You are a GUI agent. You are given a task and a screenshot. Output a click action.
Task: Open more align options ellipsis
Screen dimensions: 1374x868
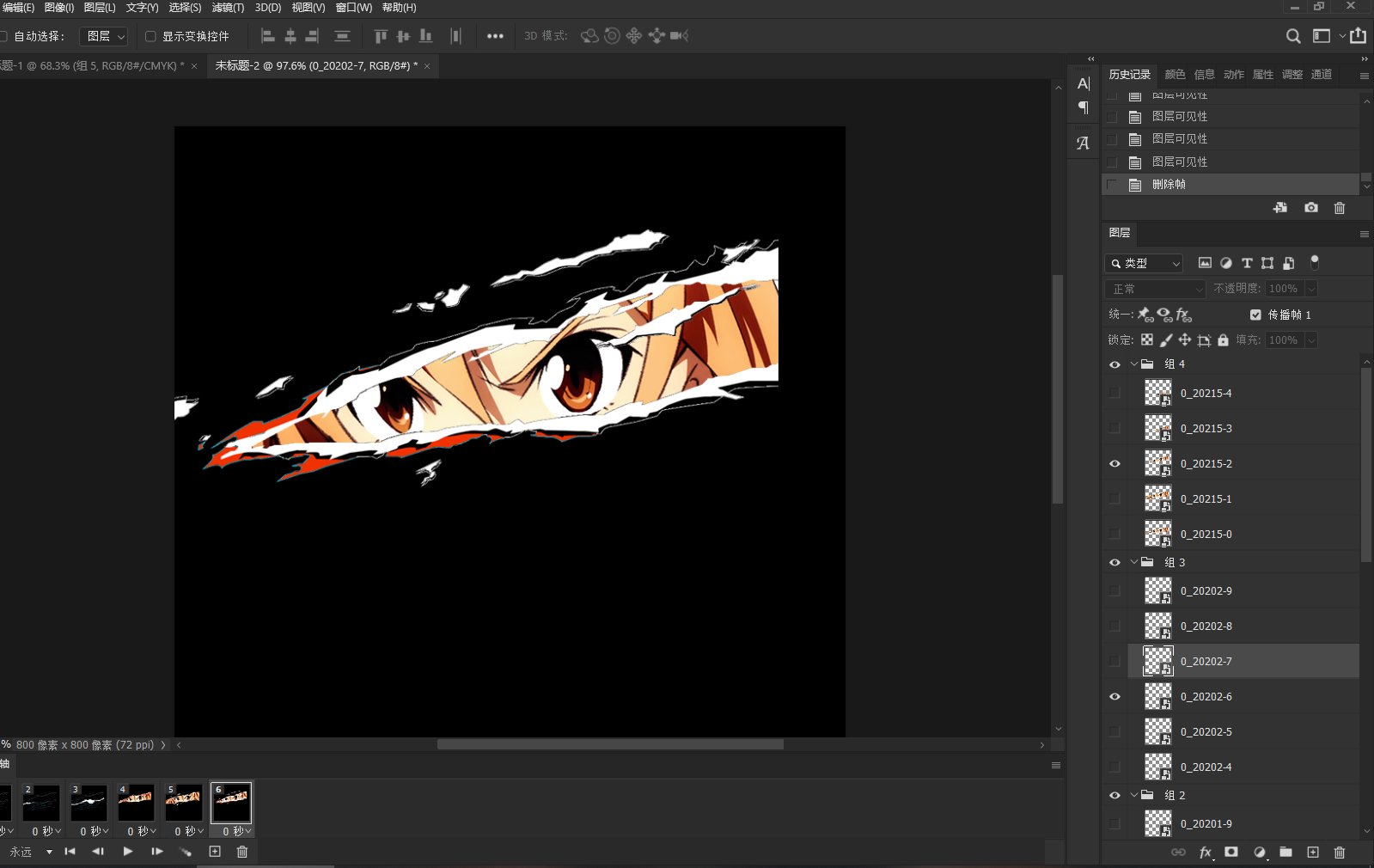[495, 36]
